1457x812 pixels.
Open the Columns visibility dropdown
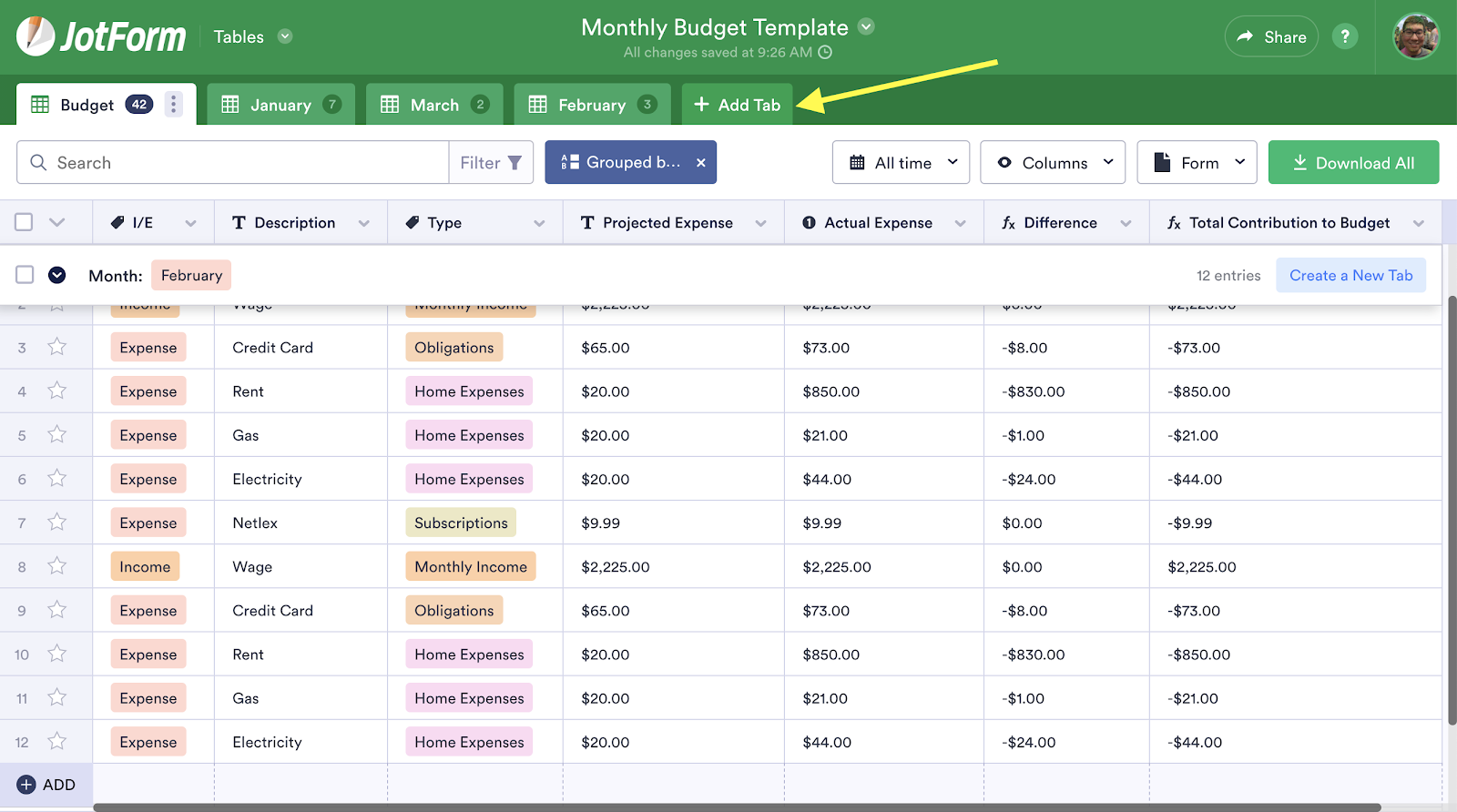click(1053, 162)
